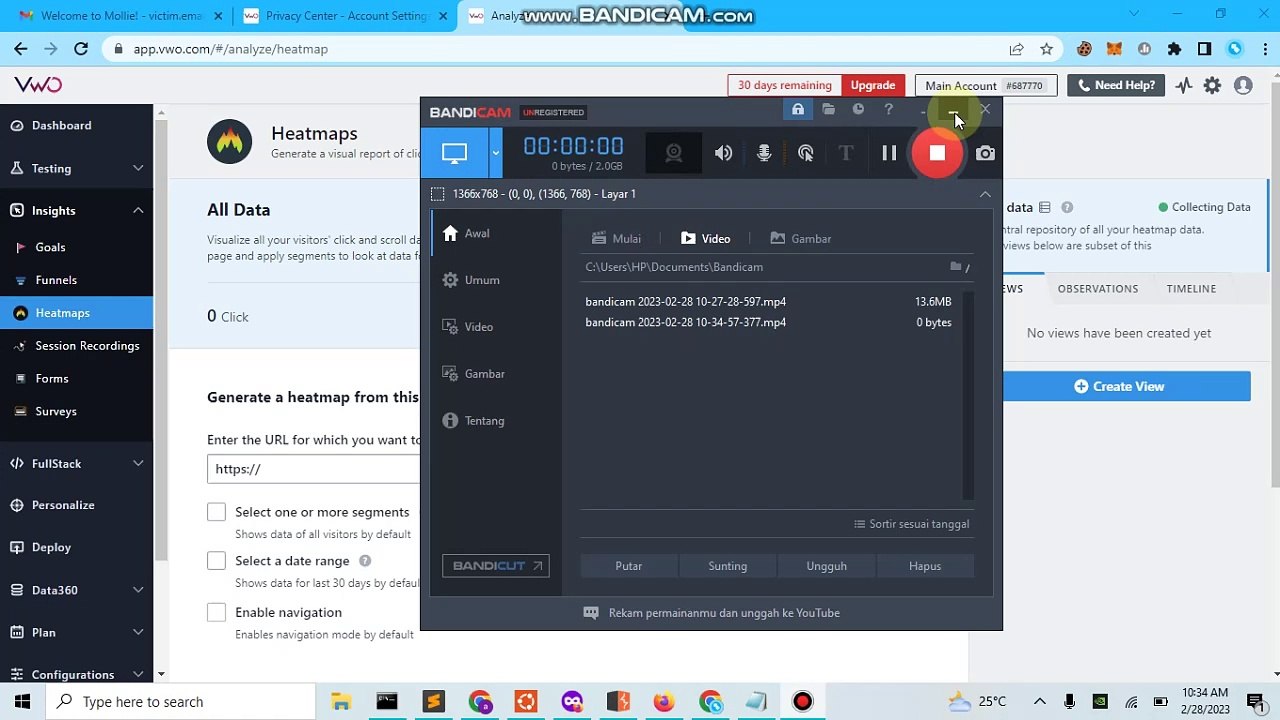Toggle microphone recording in Bandicam
Image resolution: width=1280 pixels, height=720 pixels.
764,153
